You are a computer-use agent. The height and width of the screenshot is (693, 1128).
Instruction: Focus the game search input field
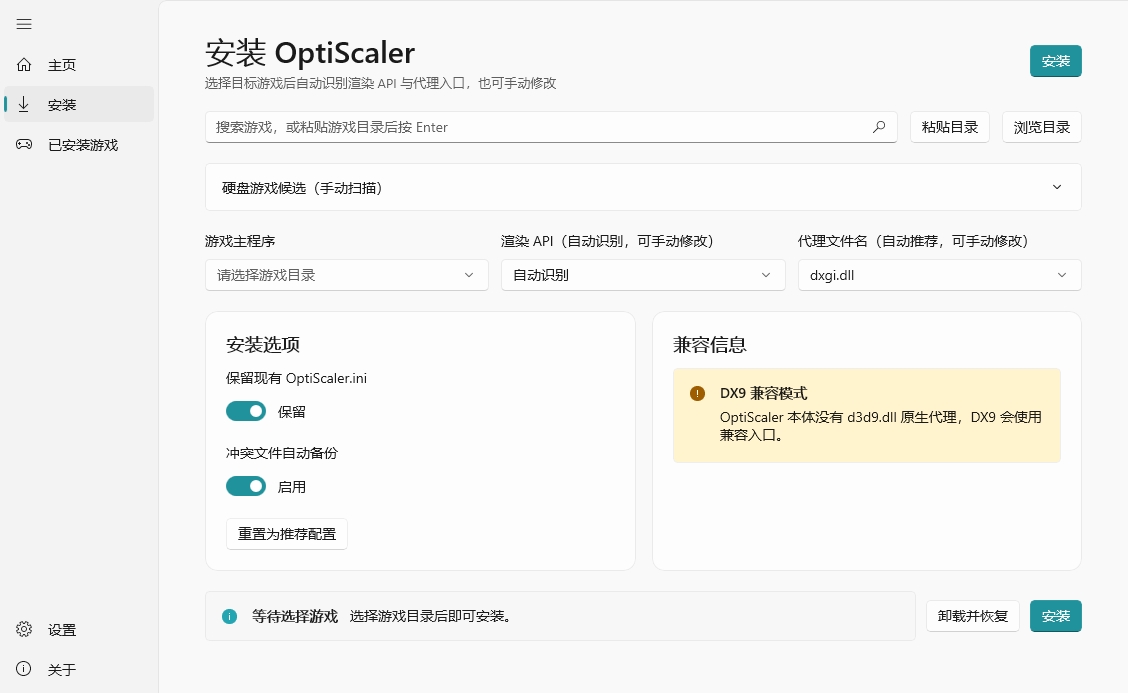pos(551,127)
